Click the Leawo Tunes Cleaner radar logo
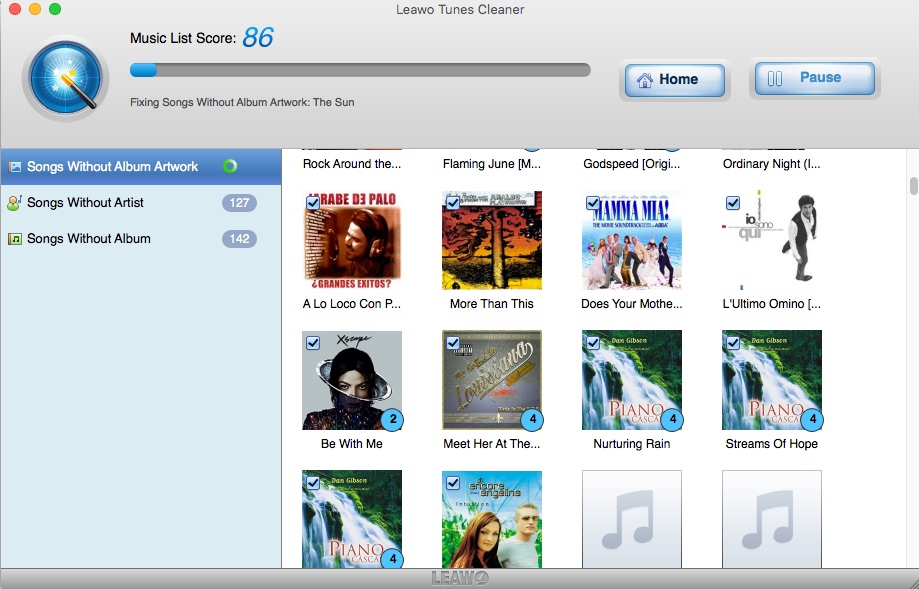This screenshot has height=589, width=919. pos(66,78)
